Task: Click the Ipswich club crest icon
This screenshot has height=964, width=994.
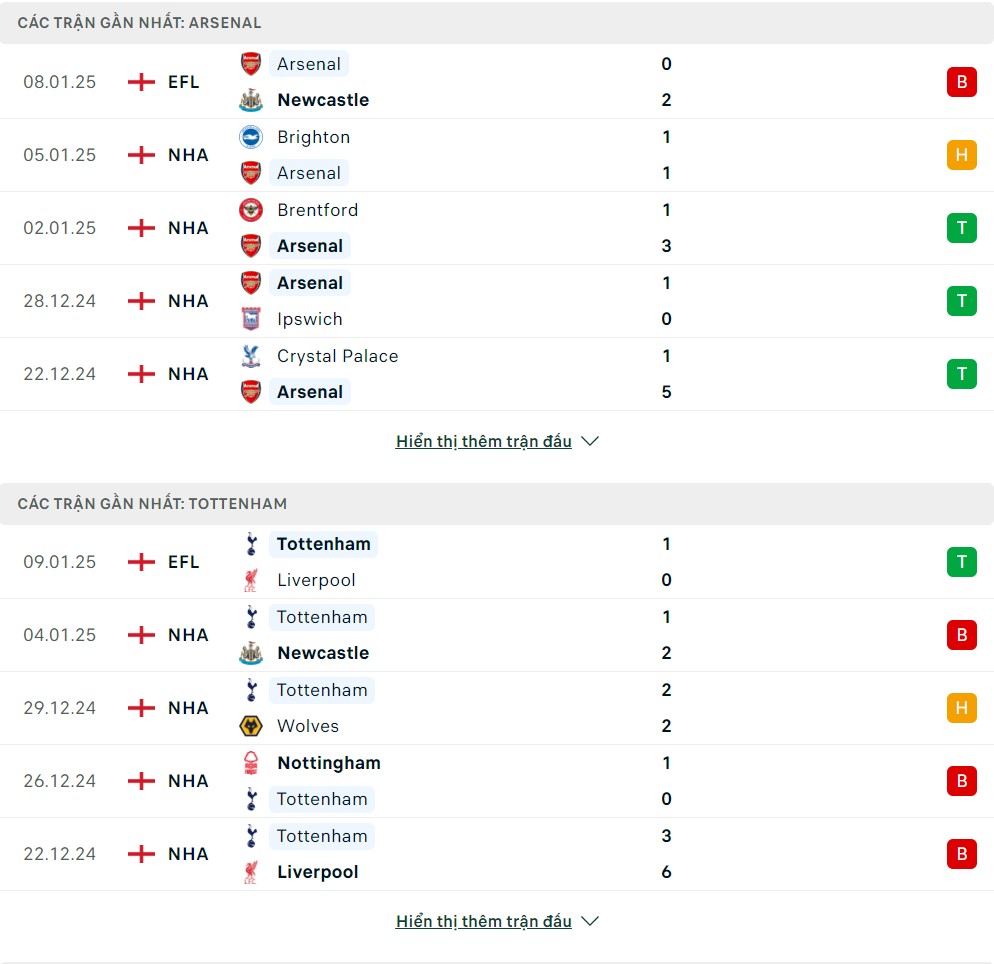Action: [251, 319]
